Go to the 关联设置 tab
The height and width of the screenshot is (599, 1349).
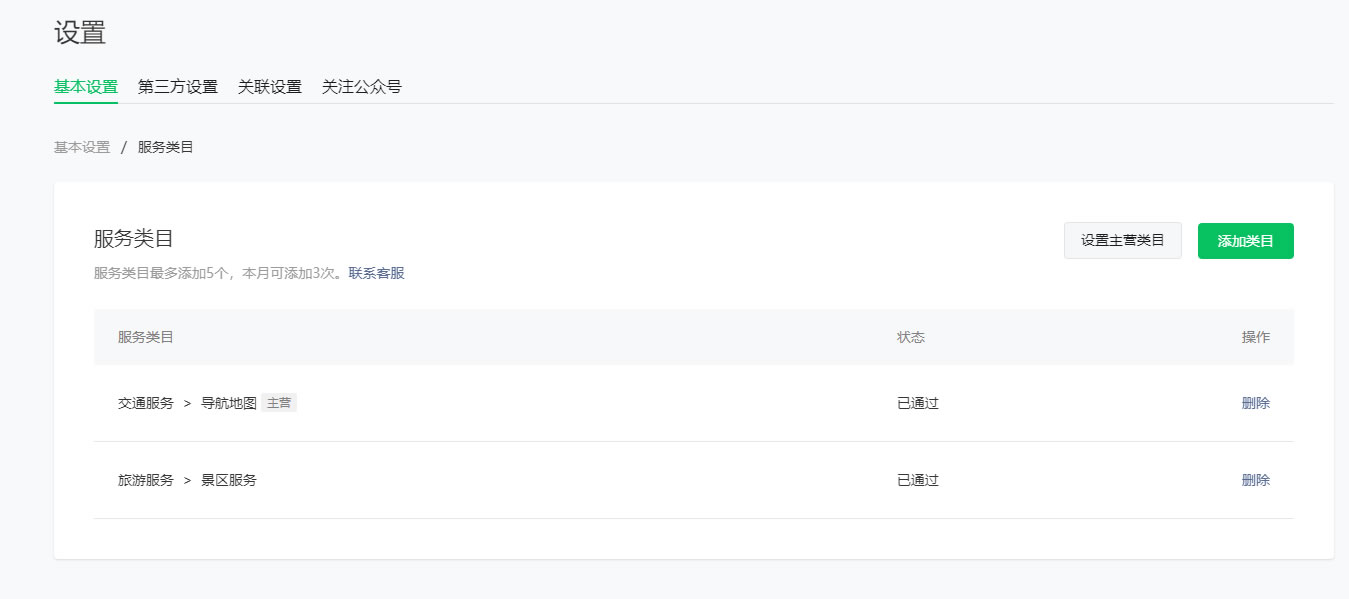click(270, 87)
